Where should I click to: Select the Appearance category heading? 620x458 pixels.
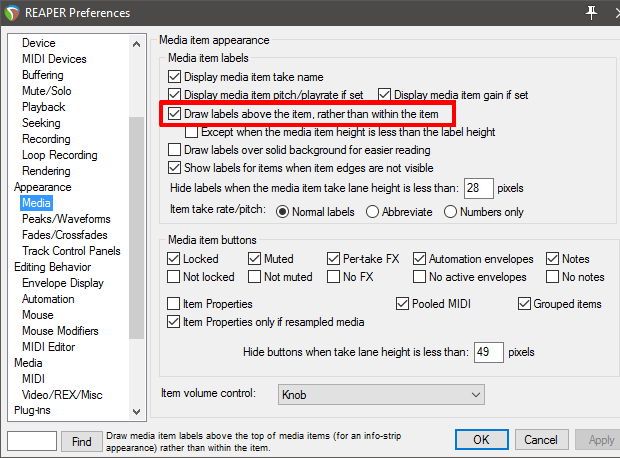(43, 187)
